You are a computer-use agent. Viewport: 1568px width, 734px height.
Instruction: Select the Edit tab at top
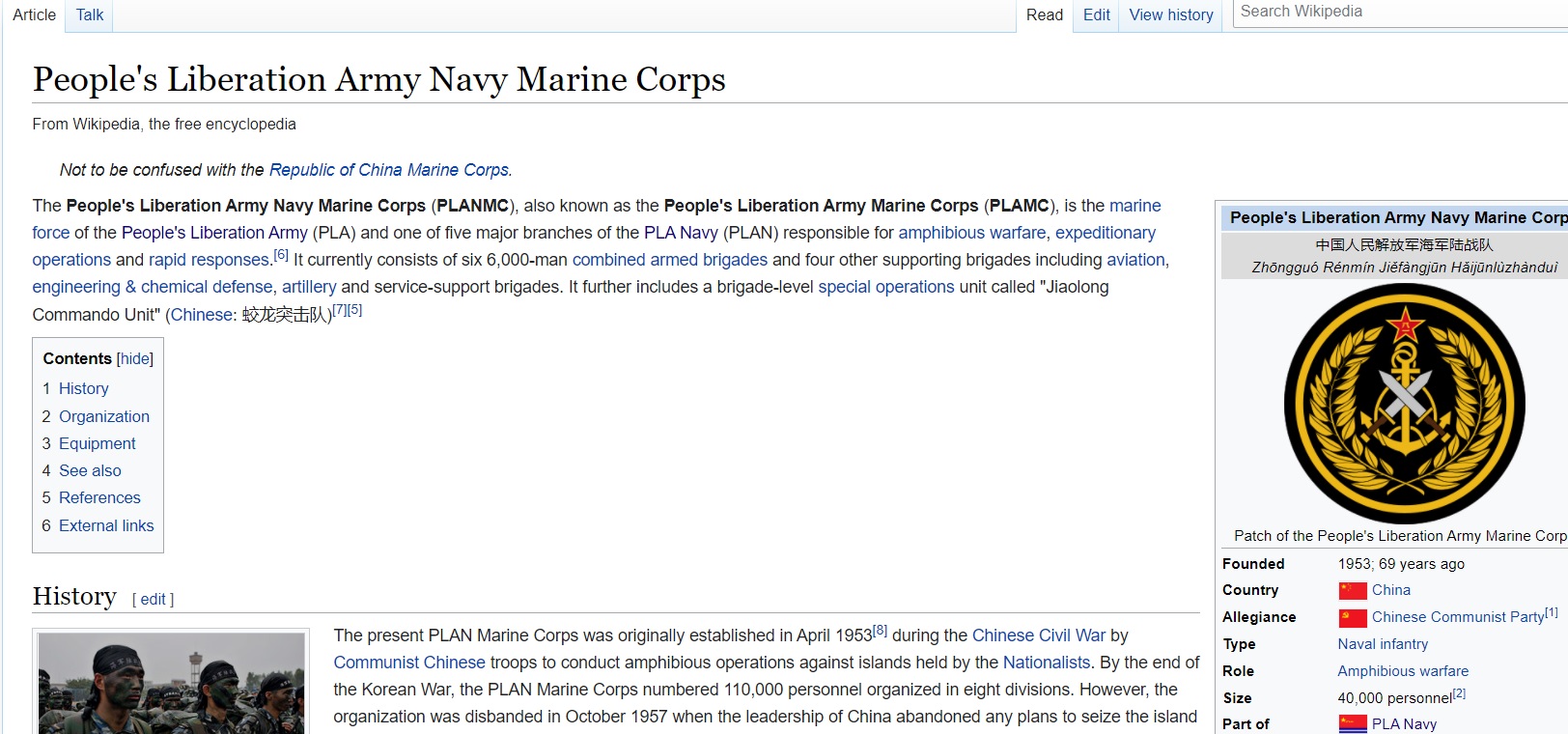pyautogui.click(x=1096, y=14)
